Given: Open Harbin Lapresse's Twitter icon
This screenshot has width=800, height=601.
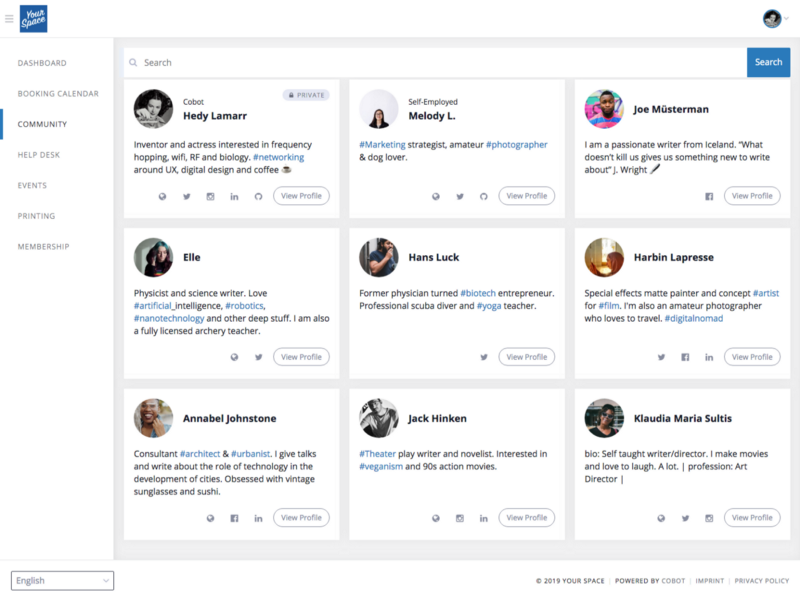Looking at the screenshot, I should coord(661,357).
